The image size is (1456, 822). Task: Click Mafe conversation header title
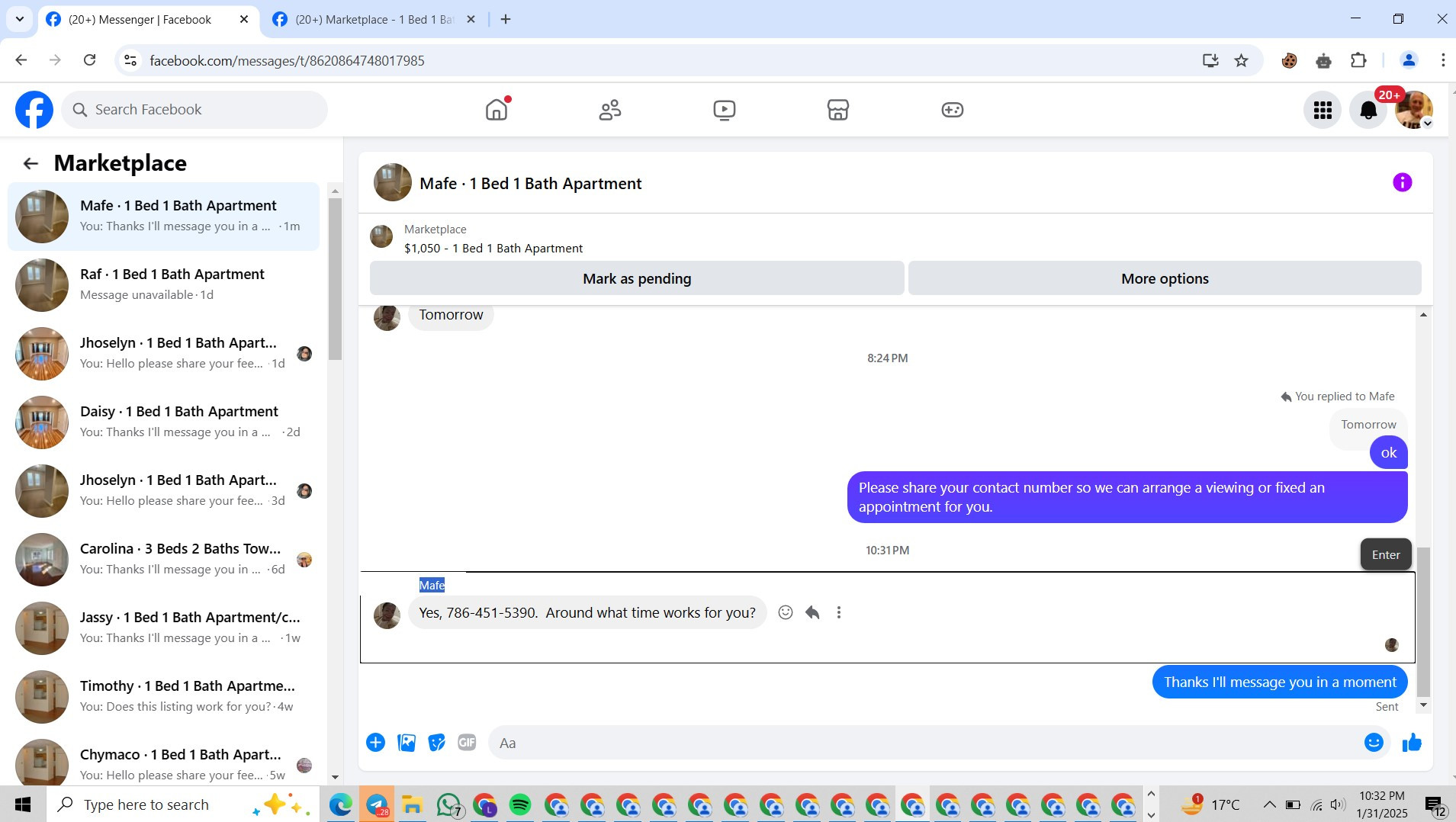coord(530,184)
